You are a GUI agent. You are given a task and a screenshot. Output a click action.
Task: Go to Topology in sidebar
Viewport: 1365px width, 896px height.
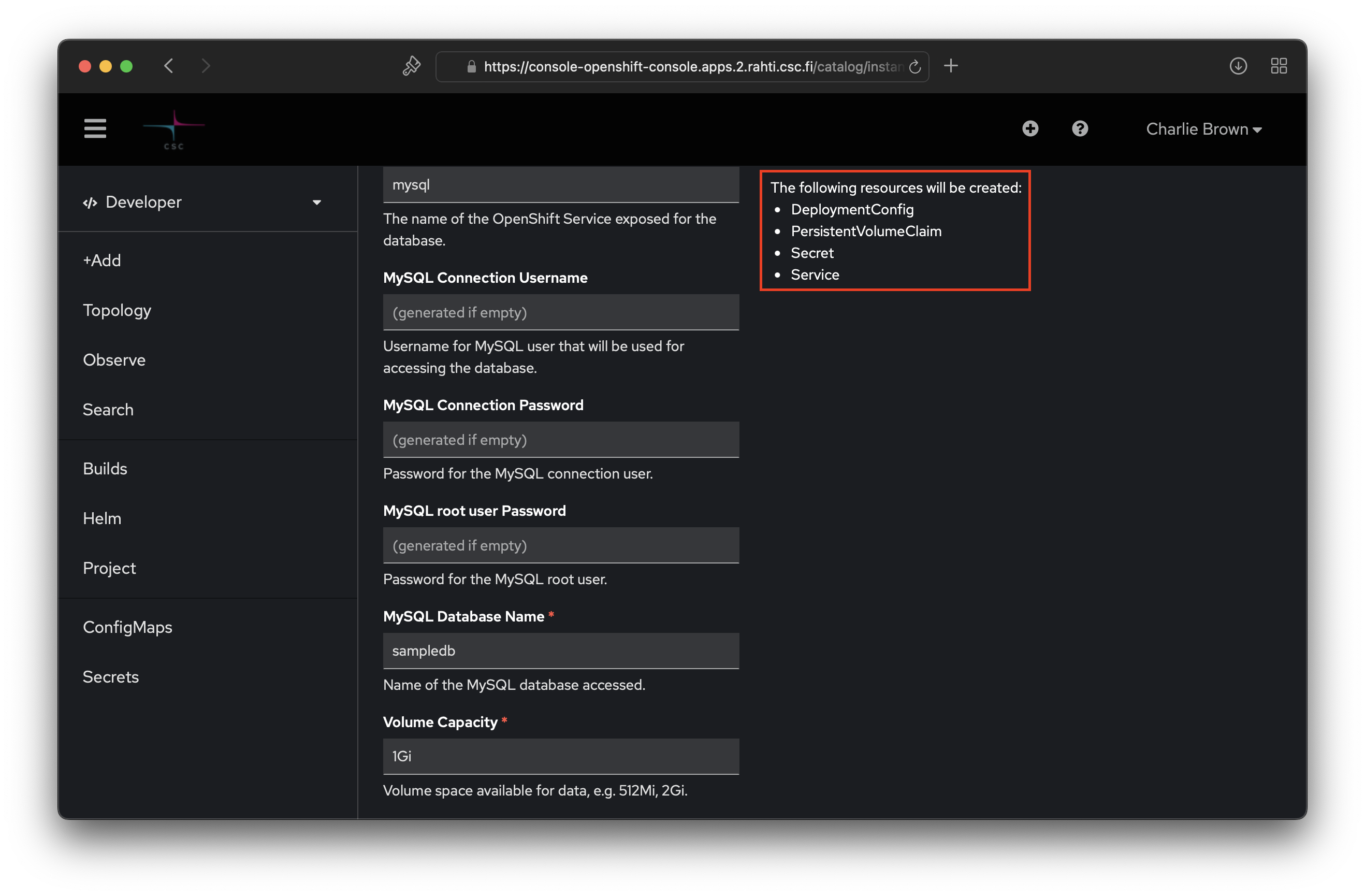pos(117,310)
